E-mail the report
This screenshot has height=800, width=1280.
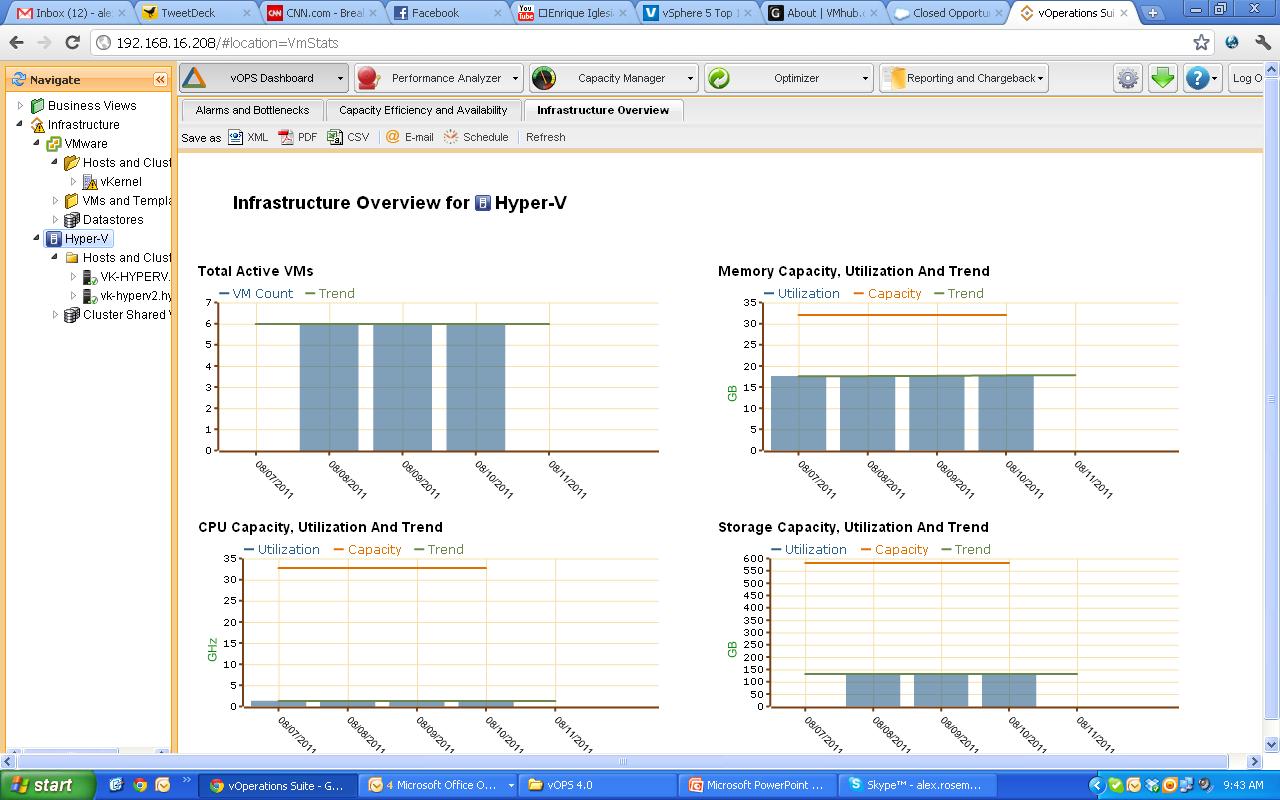point(410,137)
